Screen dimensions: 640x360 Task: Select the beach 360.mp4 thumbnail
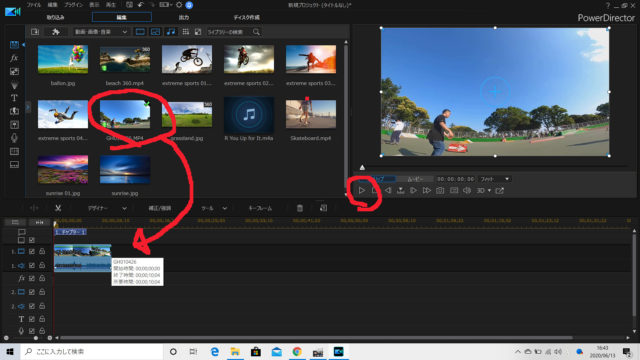pyautogui.click(x=125, y=59)
